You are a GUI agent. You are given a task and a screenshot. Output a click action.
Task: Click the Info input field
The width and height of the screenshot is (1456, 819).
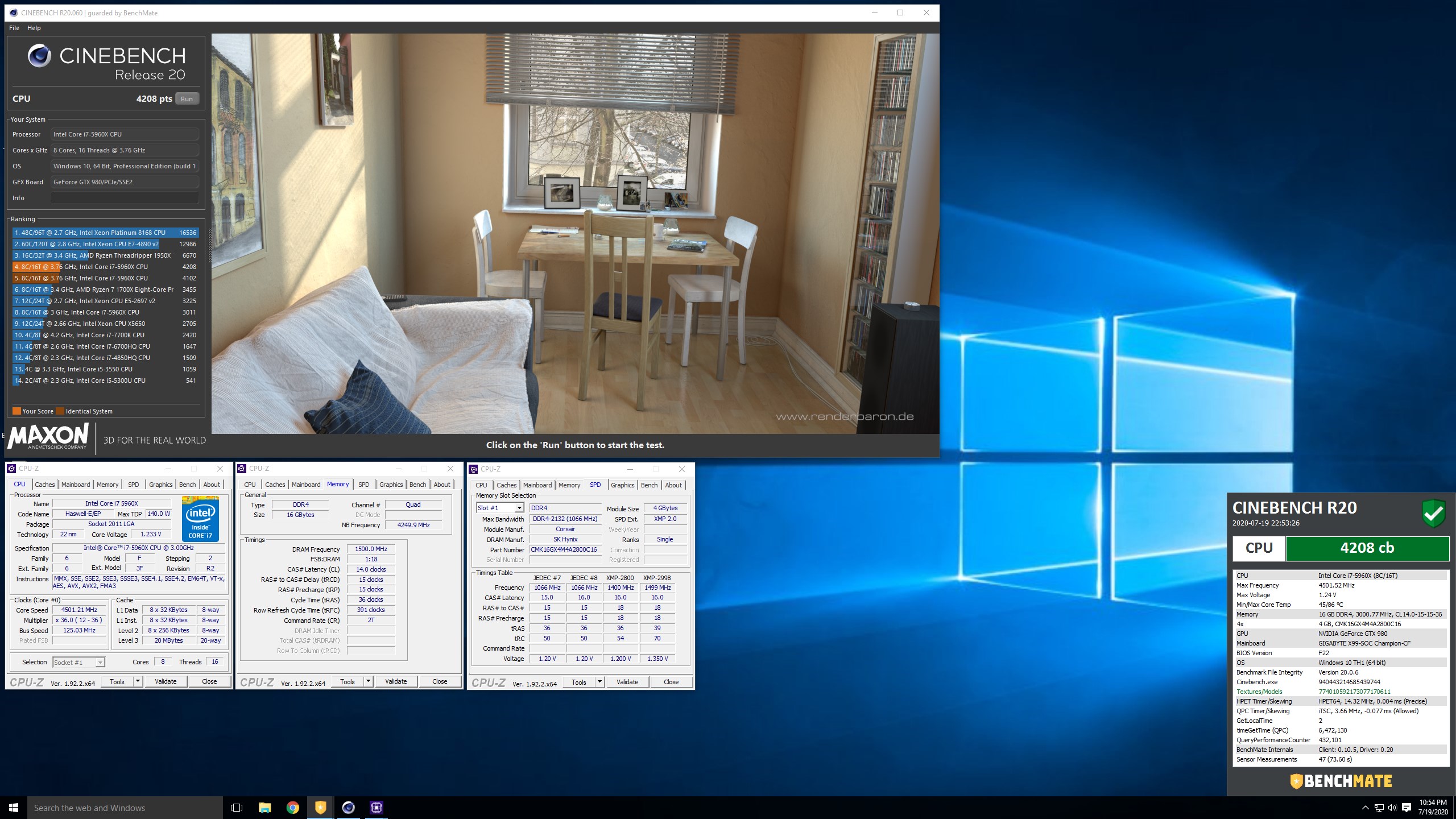125,198
